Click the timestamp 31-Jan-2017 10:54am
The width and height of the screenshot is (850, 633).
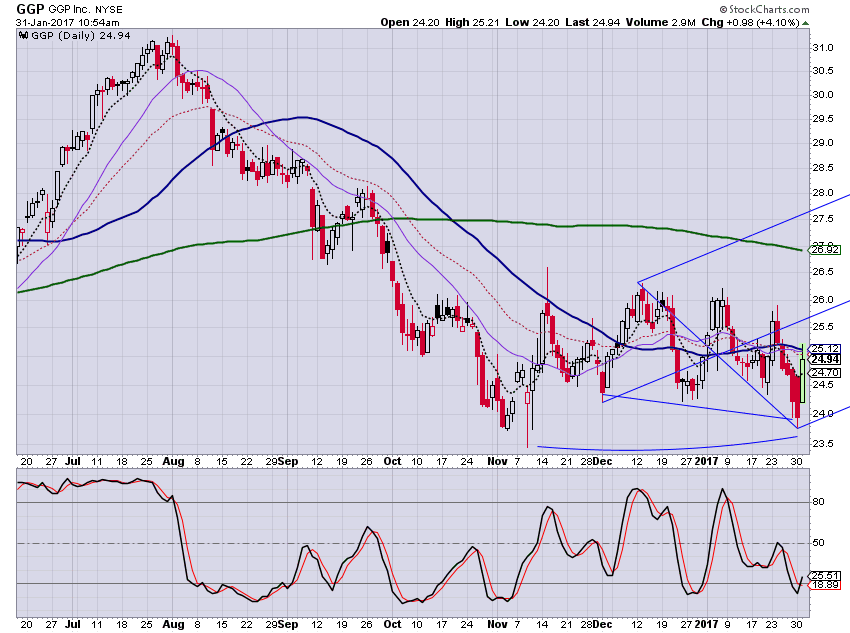point(68,23)
